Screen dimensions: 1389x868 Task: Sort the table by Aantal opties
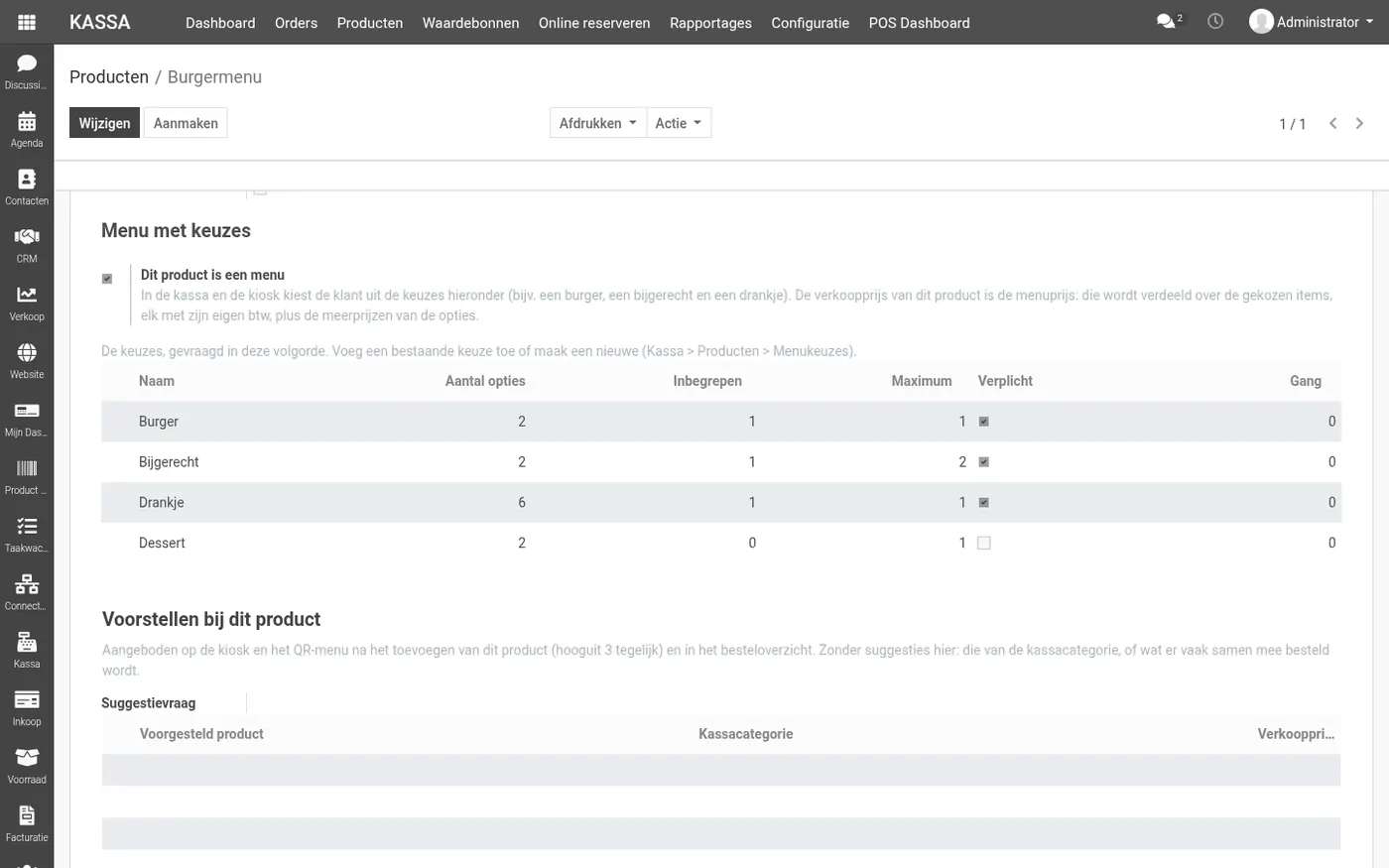click(x=485, y=381)
